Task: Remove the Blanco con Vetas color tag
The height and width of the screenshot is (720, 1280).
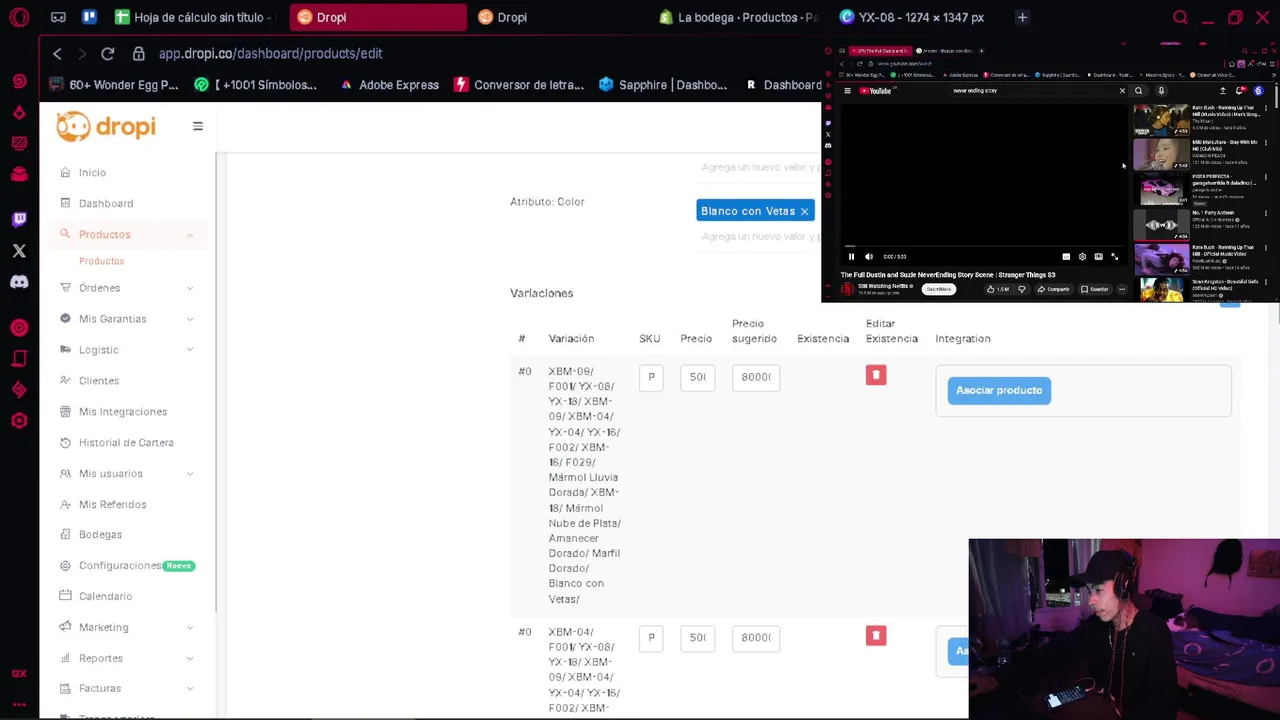Action: 804,212
